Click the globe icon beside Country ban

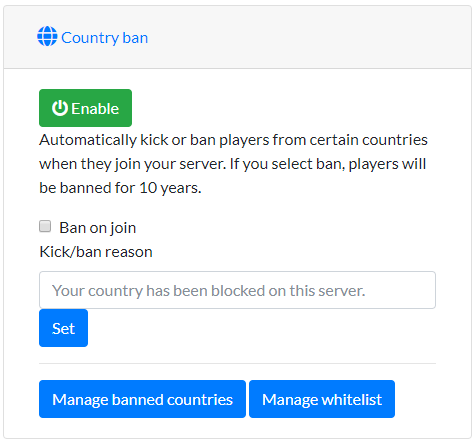[47, 36]
